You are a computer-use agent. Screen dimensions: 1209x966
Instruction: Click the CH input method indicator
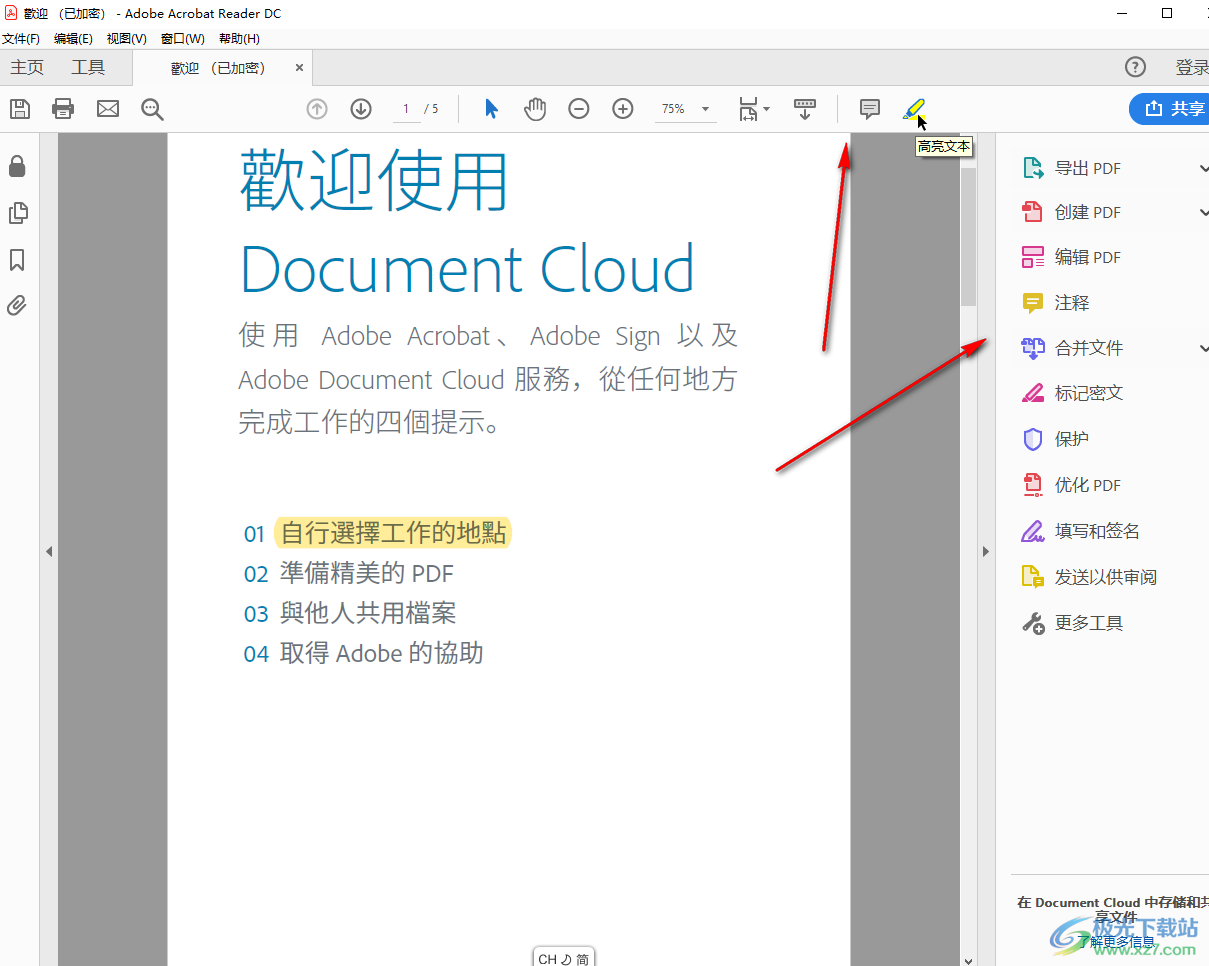pyautogui.click(x=563, y=958)
